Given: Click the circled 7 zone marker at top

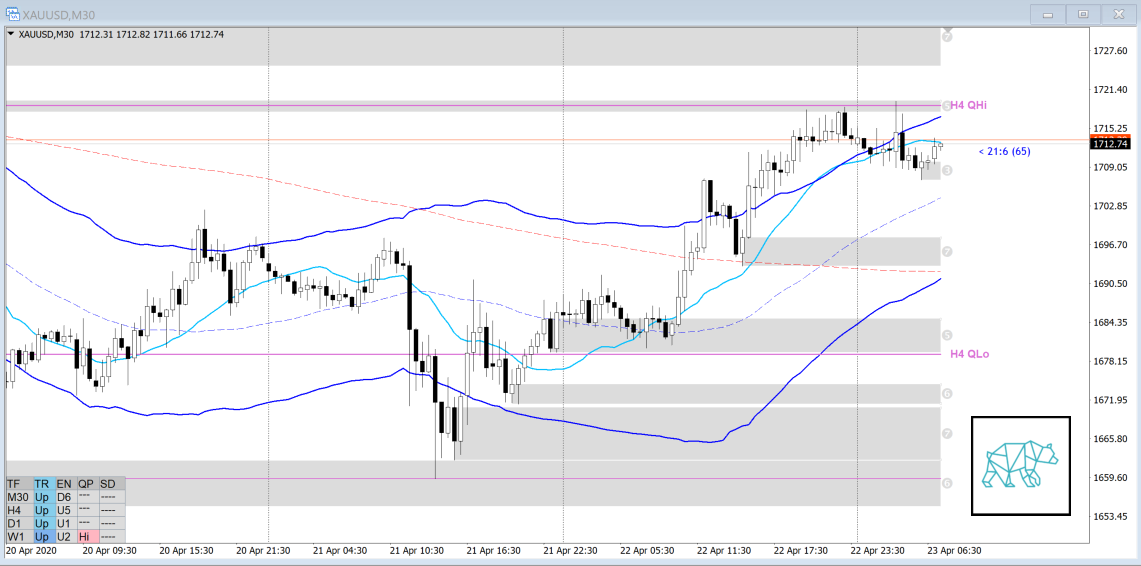Looking at the screenshot, I should tap(947, 37).
